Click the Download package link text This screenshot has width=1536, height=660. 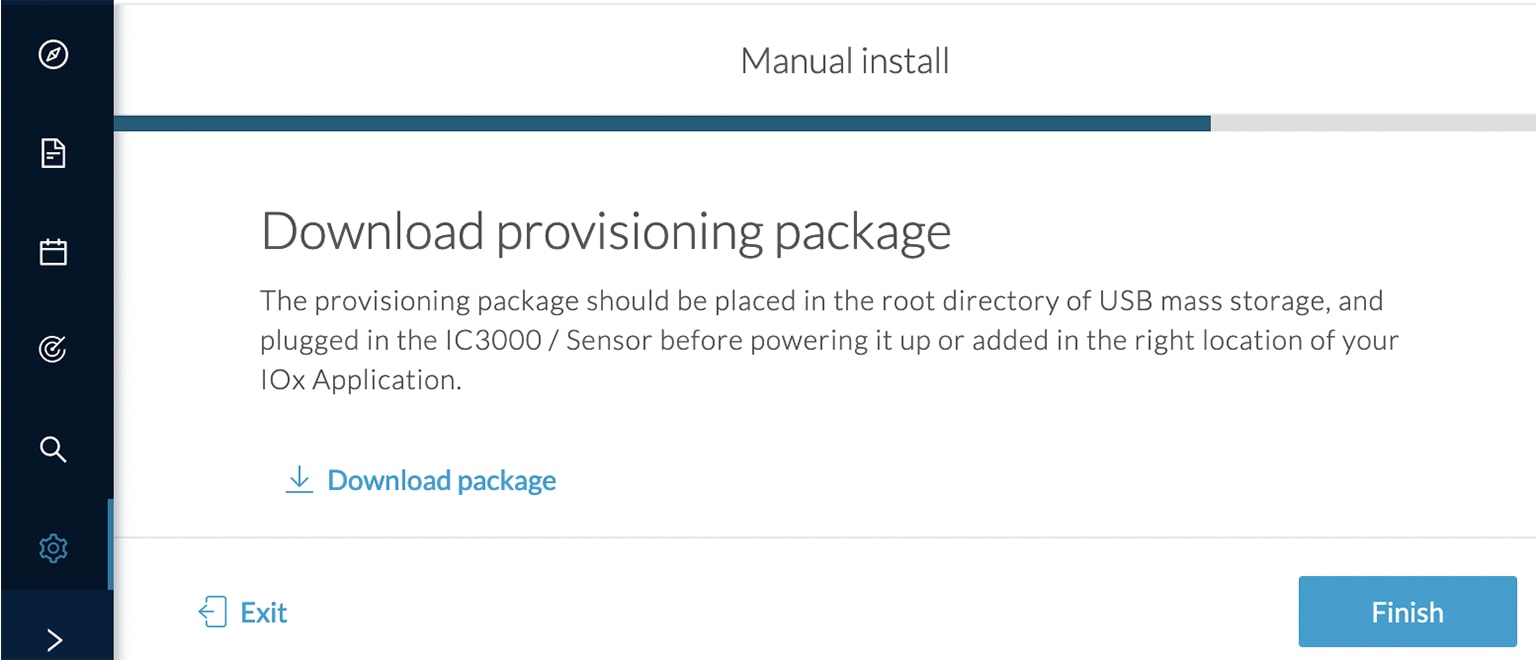click(x=441, y=480)
